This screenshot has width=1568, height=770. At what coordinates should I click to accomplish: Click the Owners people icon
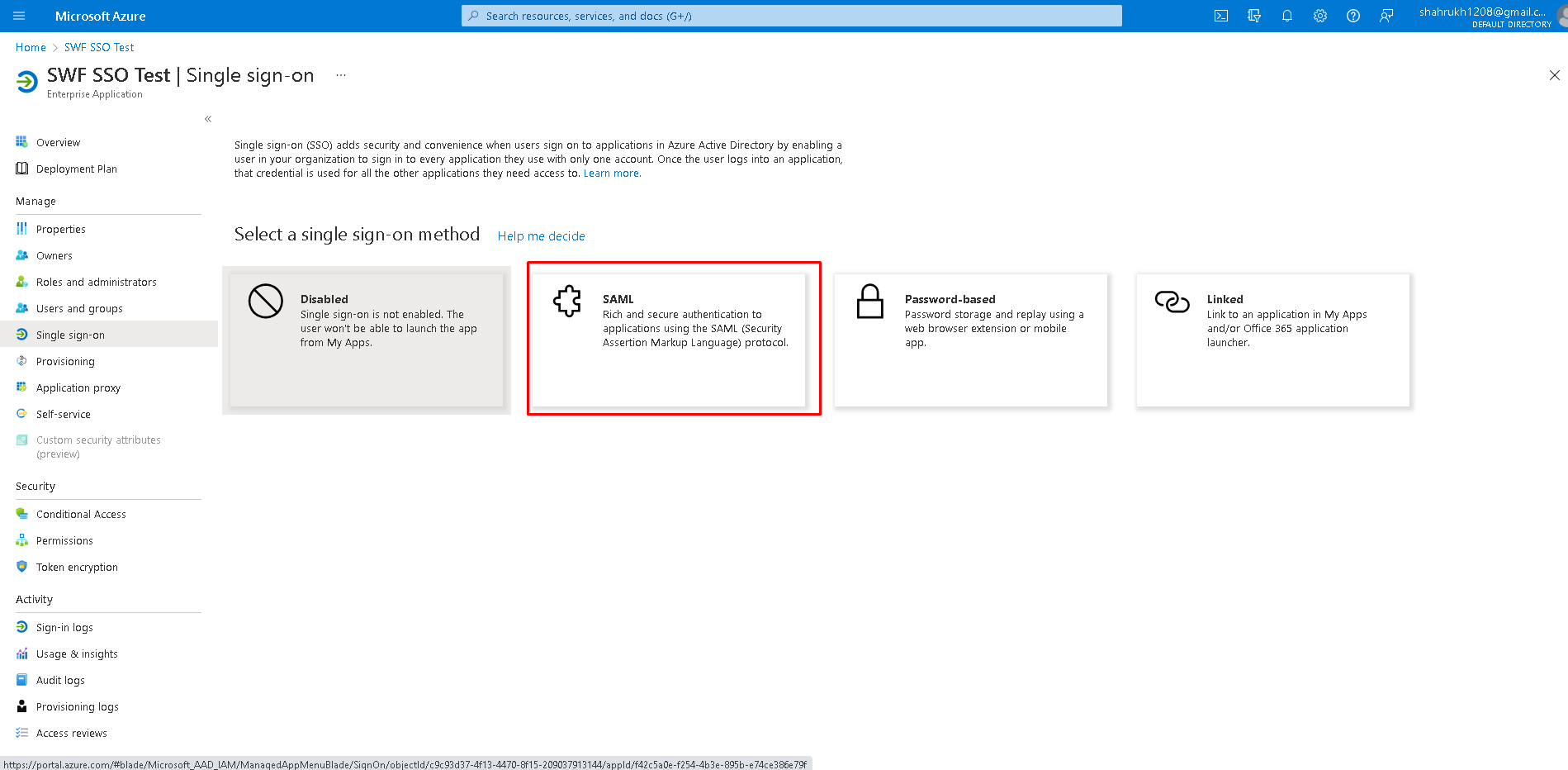click(22, 255)
